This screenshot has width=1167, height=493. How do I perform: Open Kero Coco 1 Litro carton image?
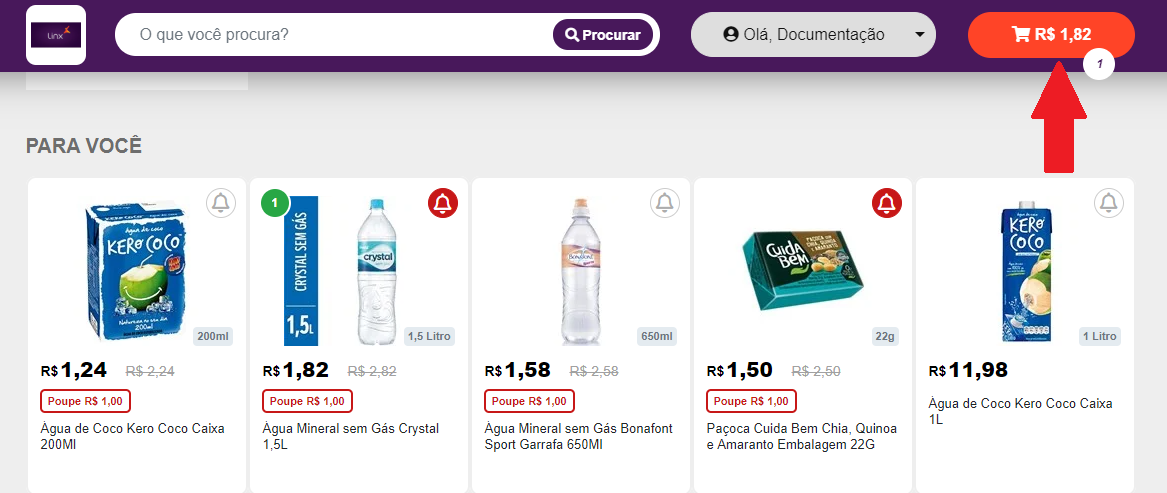pyautogui.click(x=1026, y=270)
